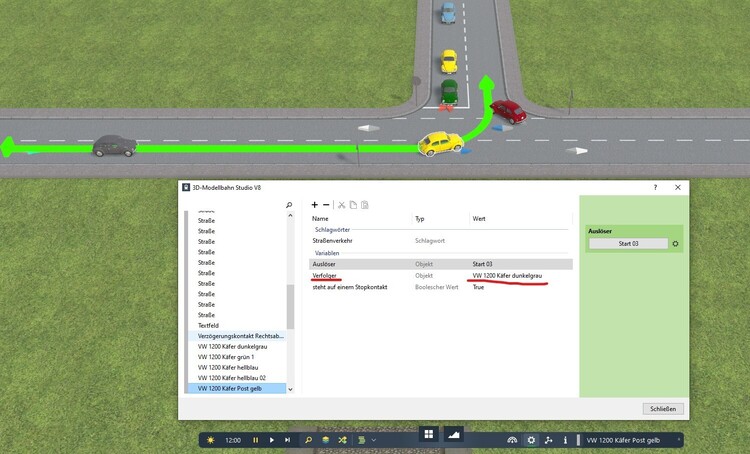Select the light blue Käfer car in the side road
The height and width of the screenshot is (454, 750).
tap(448, 13)
